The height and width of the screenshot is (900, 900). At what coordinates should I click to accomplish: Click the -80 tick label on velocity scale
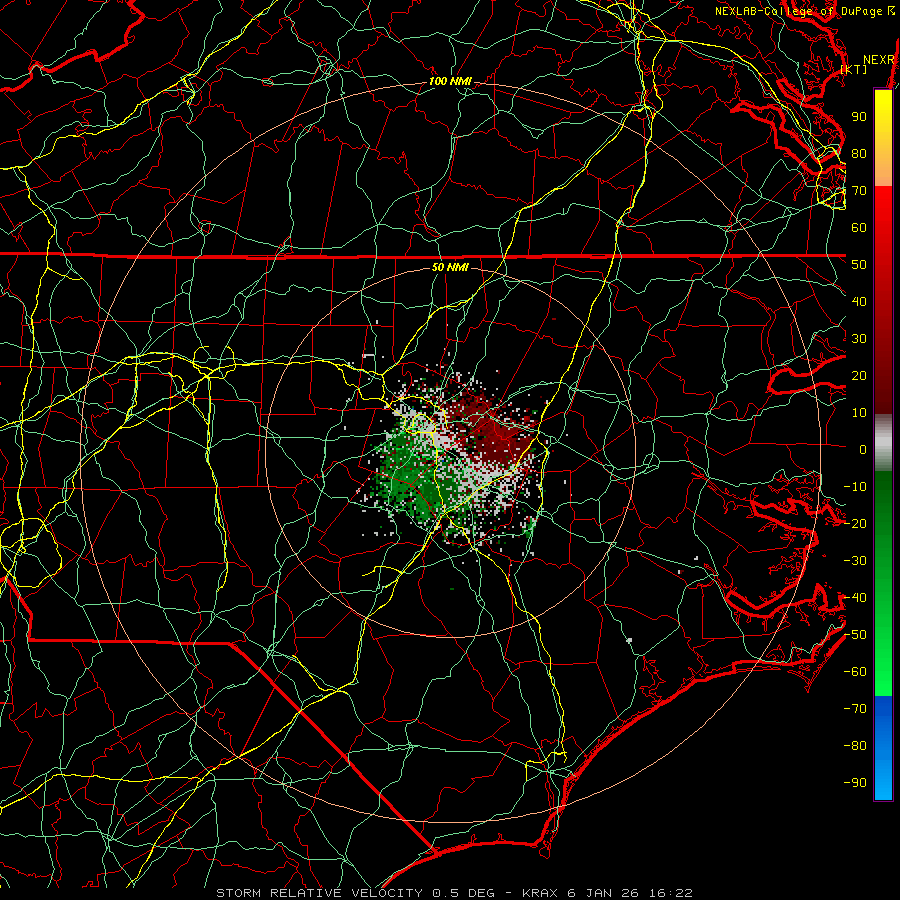click(855, 746)
